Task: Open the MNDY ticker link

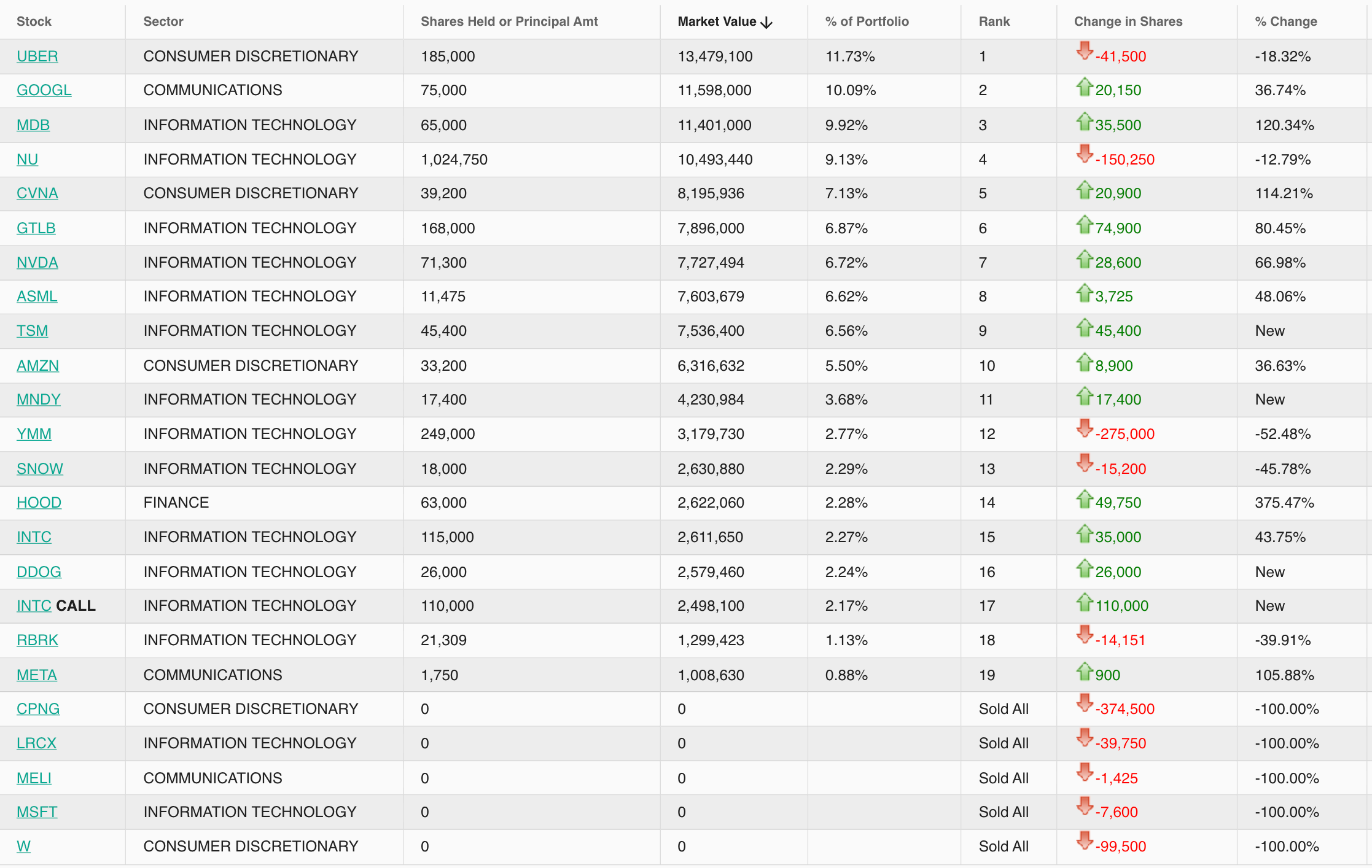Action: click(38, 400)
